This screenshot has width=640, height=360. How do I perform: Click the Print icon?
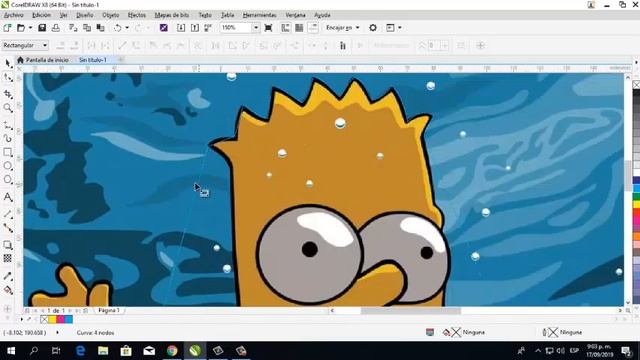tap(56, 28)
